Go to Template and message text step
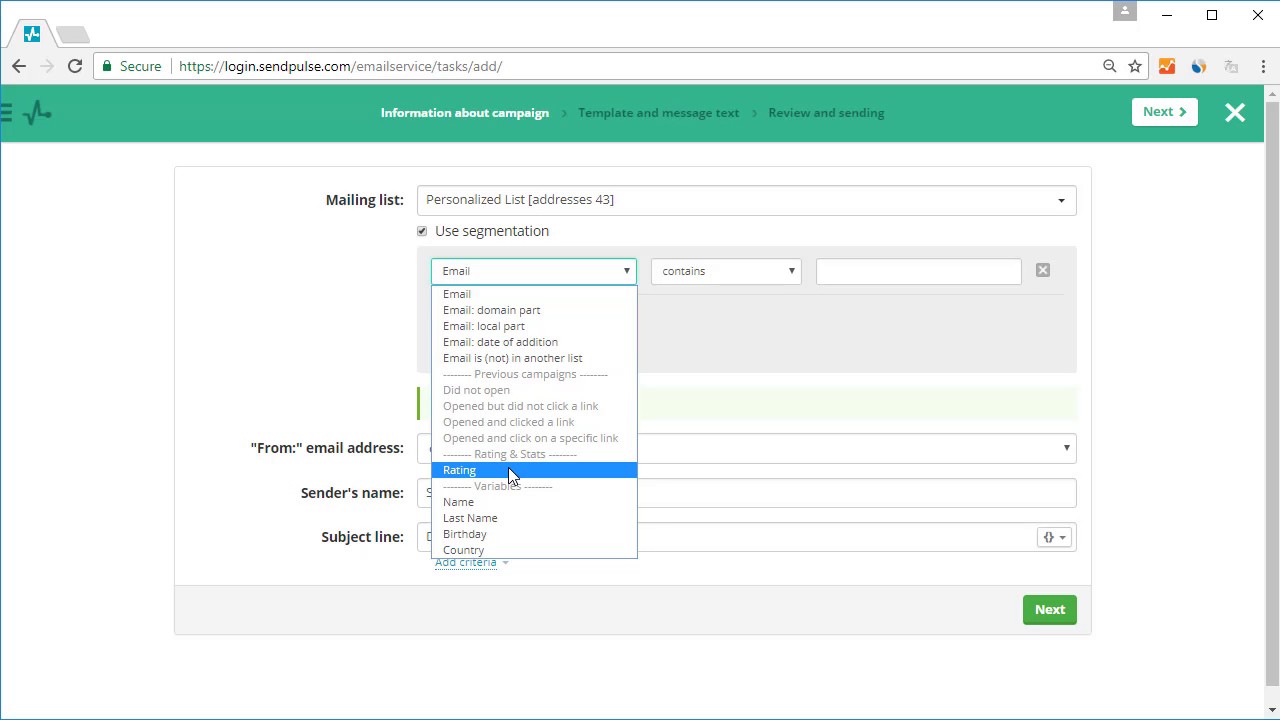This screenshot has width=1280, height=720. pyautogui.click(x=659, y=113)
